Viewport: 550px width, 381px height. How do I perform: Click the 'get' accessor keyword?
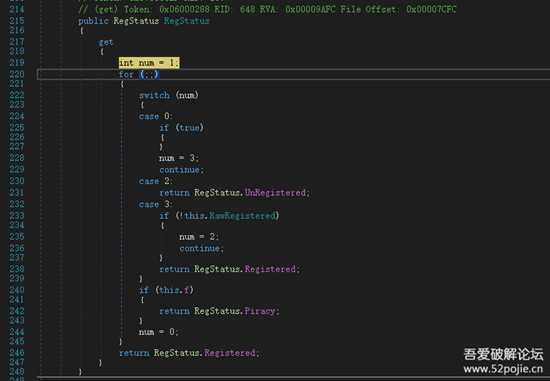[106, 42]
